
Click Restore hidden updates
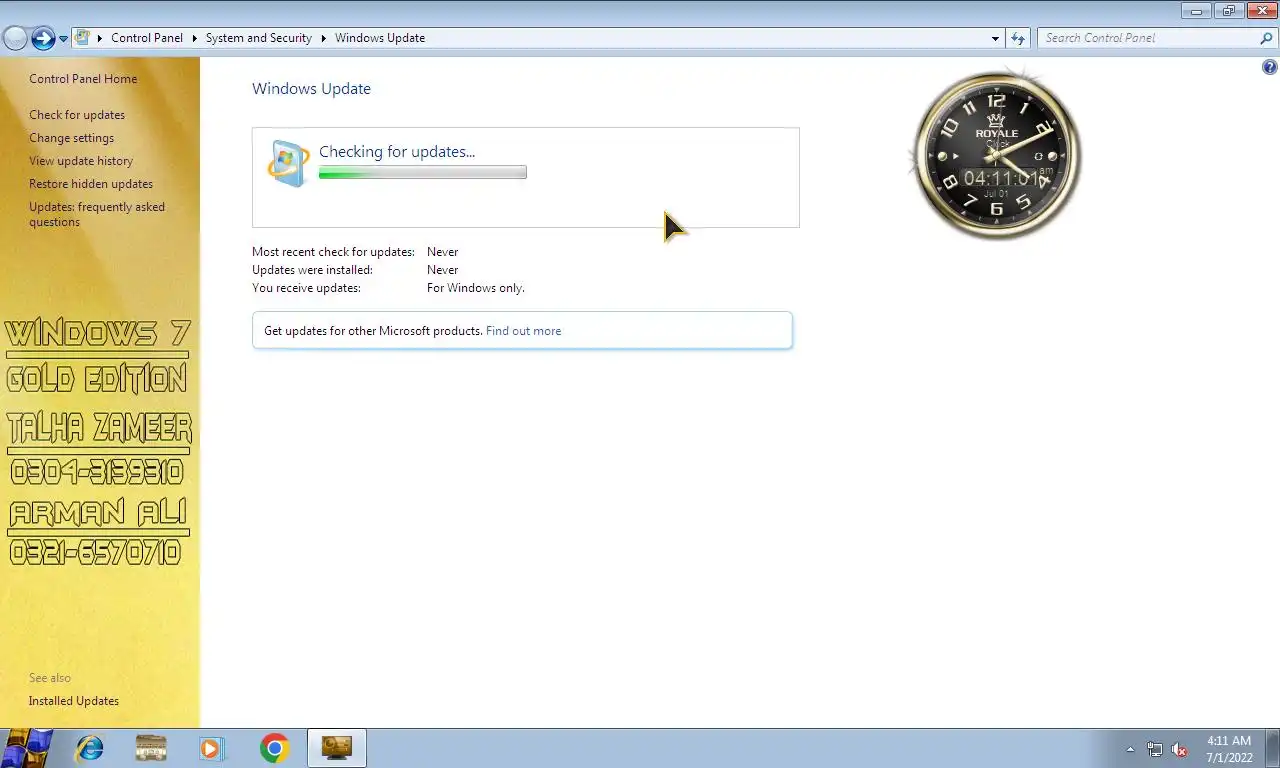pyautogui.click(x=91, y=184)
